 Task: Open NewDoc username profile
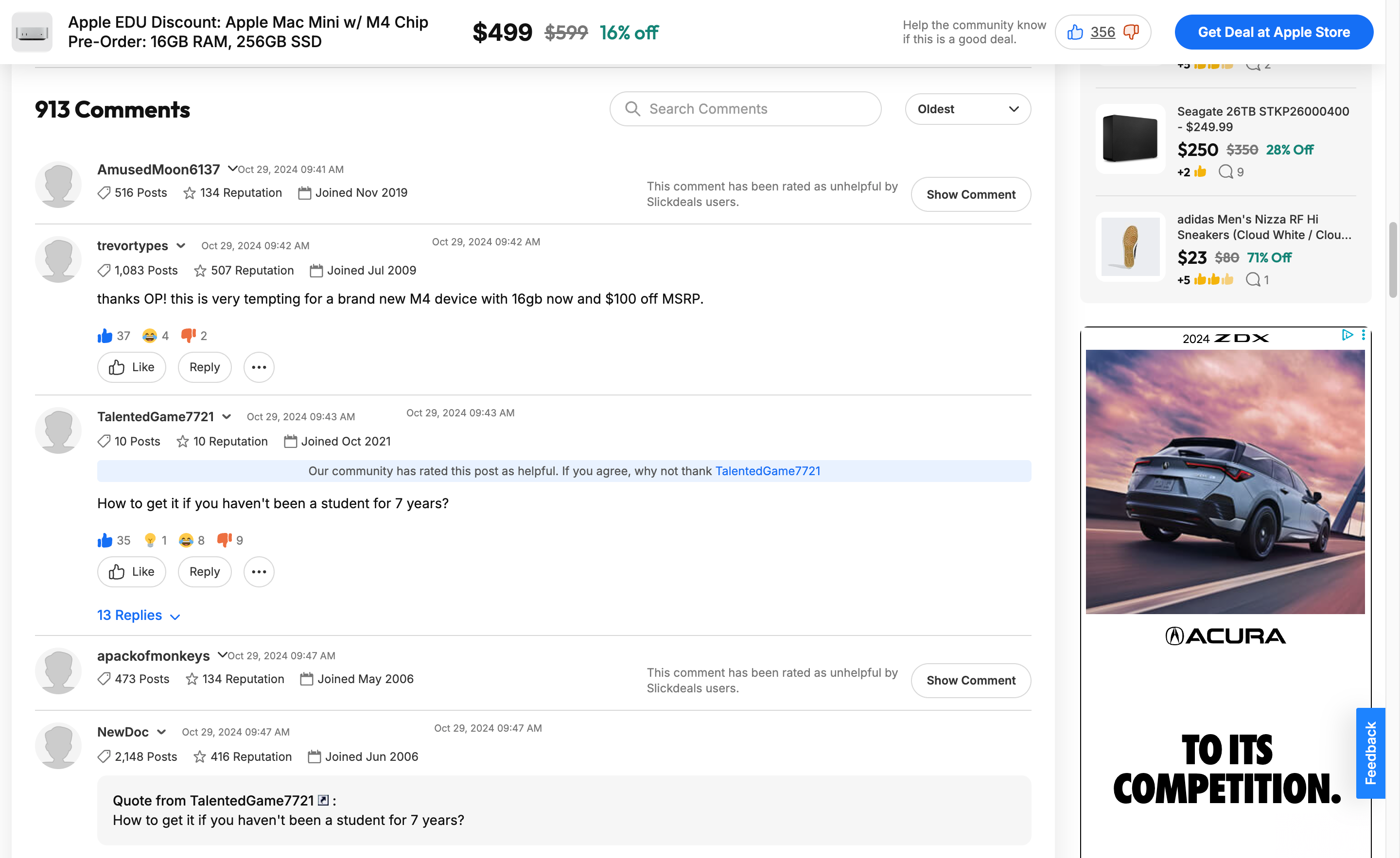(122, 732)
